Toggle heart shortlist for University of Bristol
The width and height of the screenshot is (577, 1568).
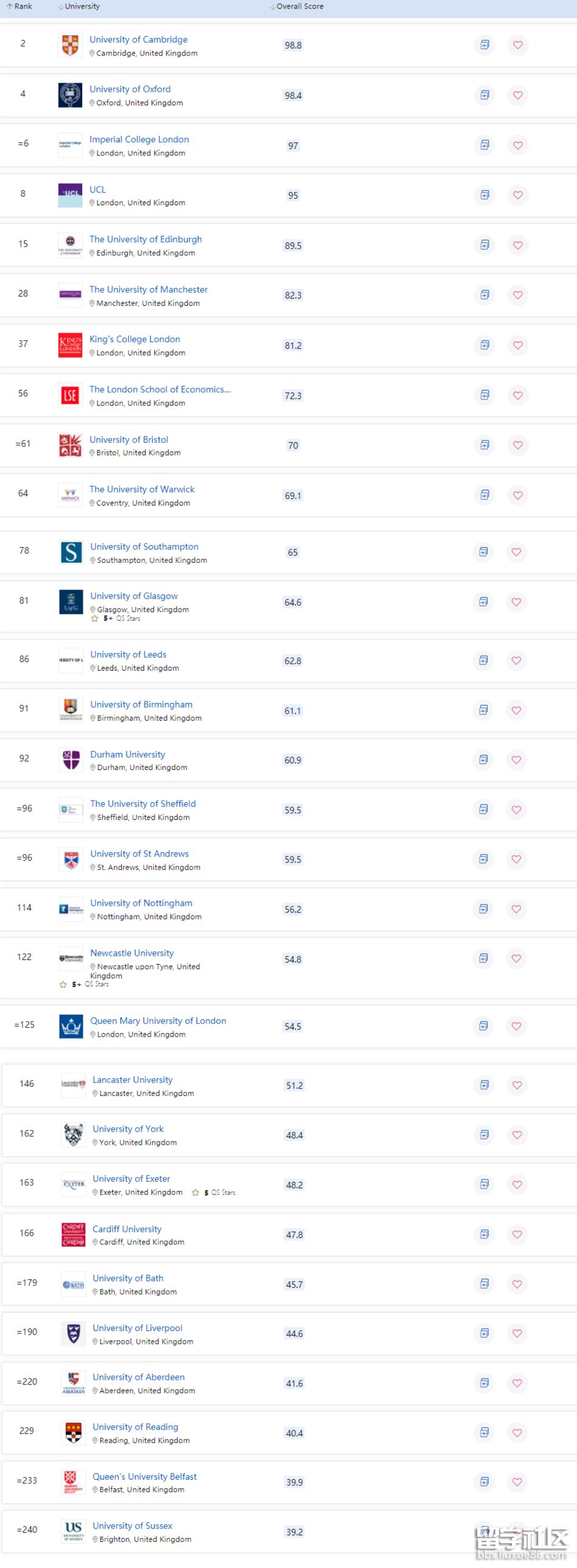tap(518, 445)
